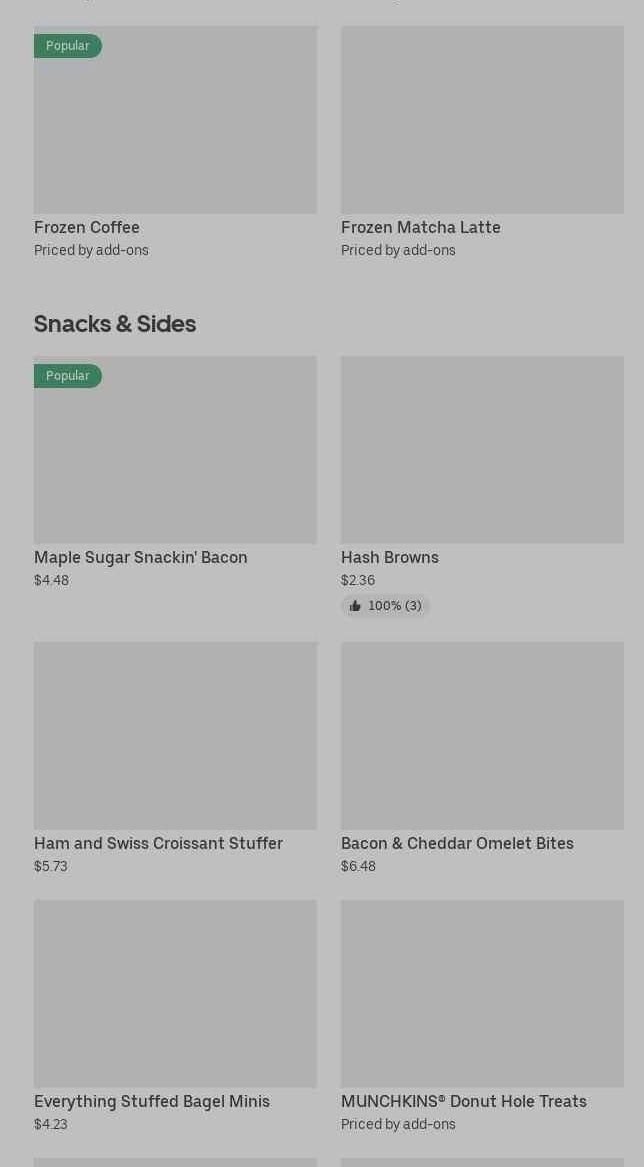
Task: Click the thumbs-up icon under Hash Browns
Action: [x=355, y=606]
